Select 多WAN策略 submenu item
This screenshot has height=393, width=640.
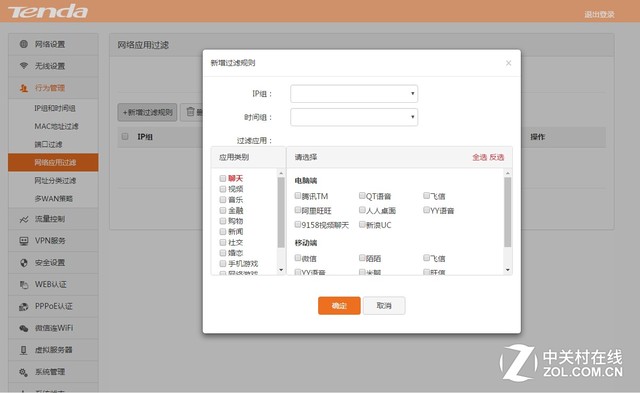[x=53, y=198]
